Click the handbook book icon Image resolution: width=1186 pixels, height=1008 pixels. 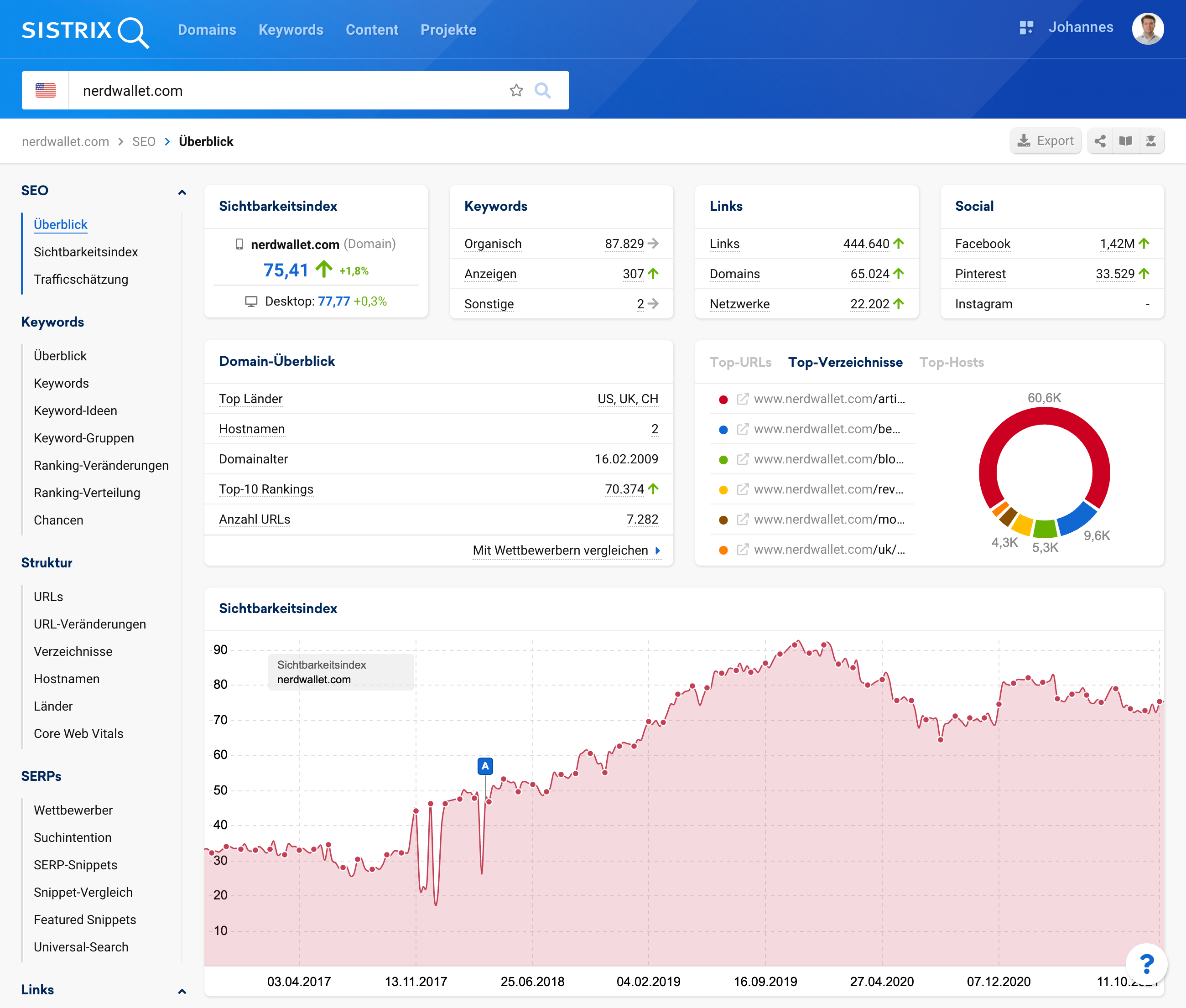(1125, 141)
